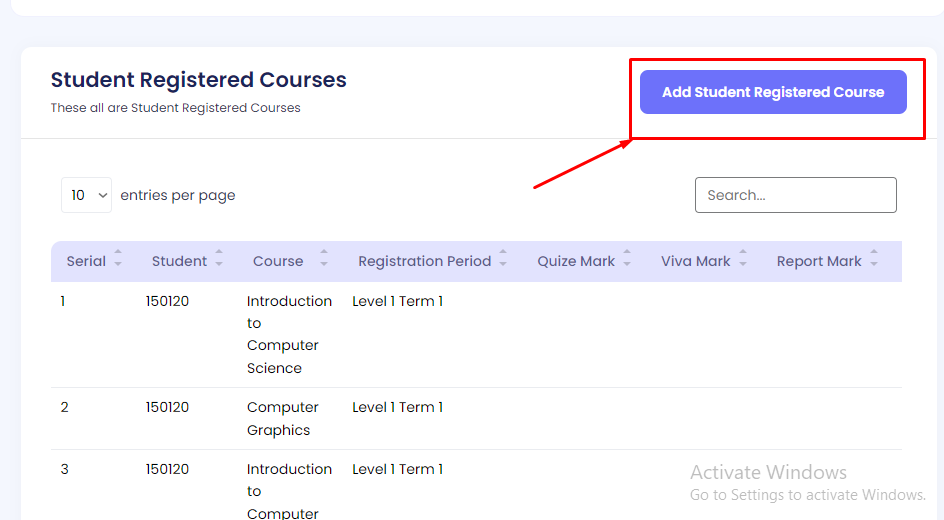Sort table by Student header
This screenshot has height=520, width=944.
tap(179, 261)
